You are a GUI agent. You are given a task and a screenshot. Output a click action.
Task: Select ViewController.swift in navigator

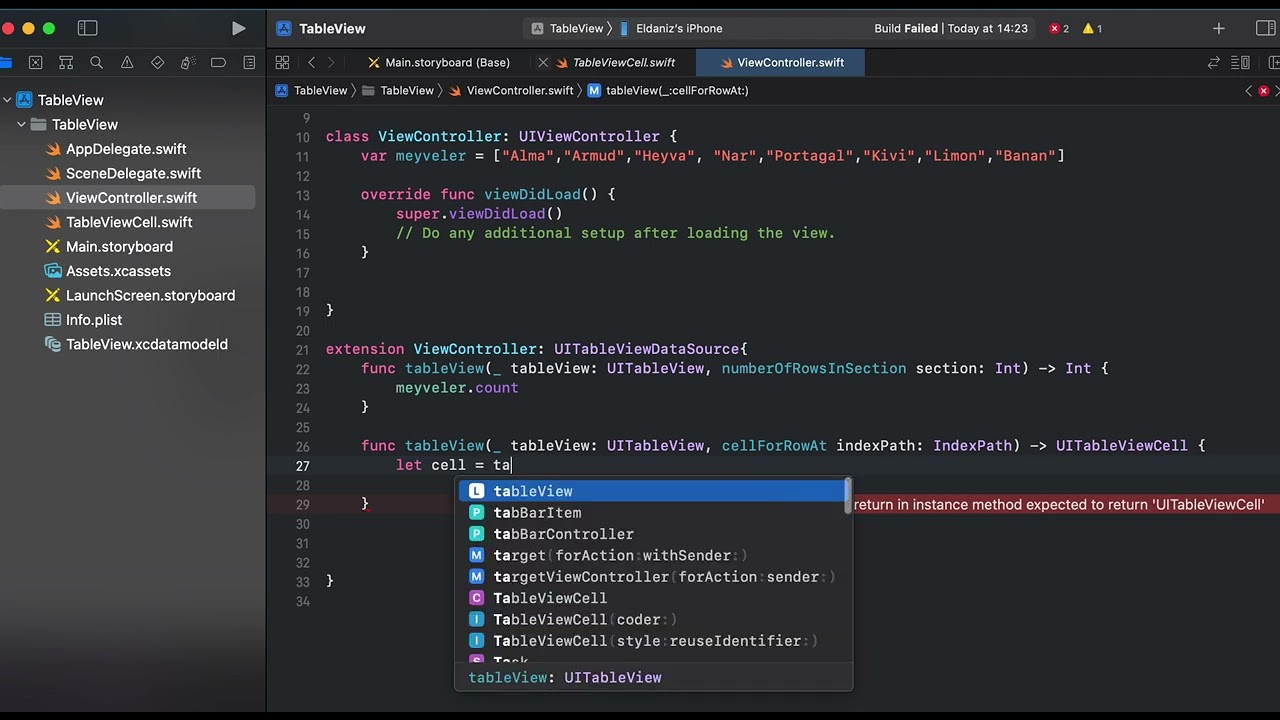131,198
